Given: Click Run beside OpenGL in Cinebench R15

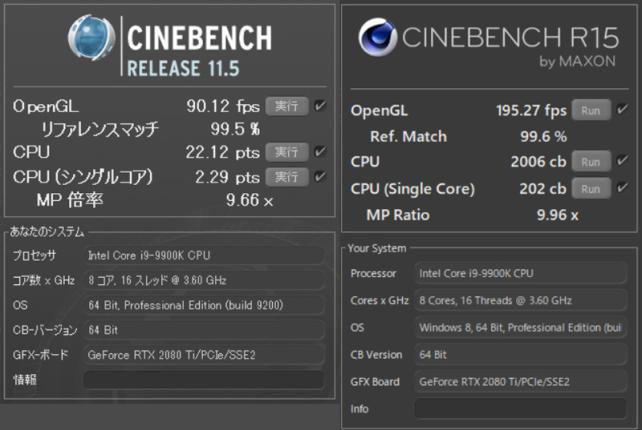Looking at the screenshot, I should pyautogui.click(x=591, y=111).
